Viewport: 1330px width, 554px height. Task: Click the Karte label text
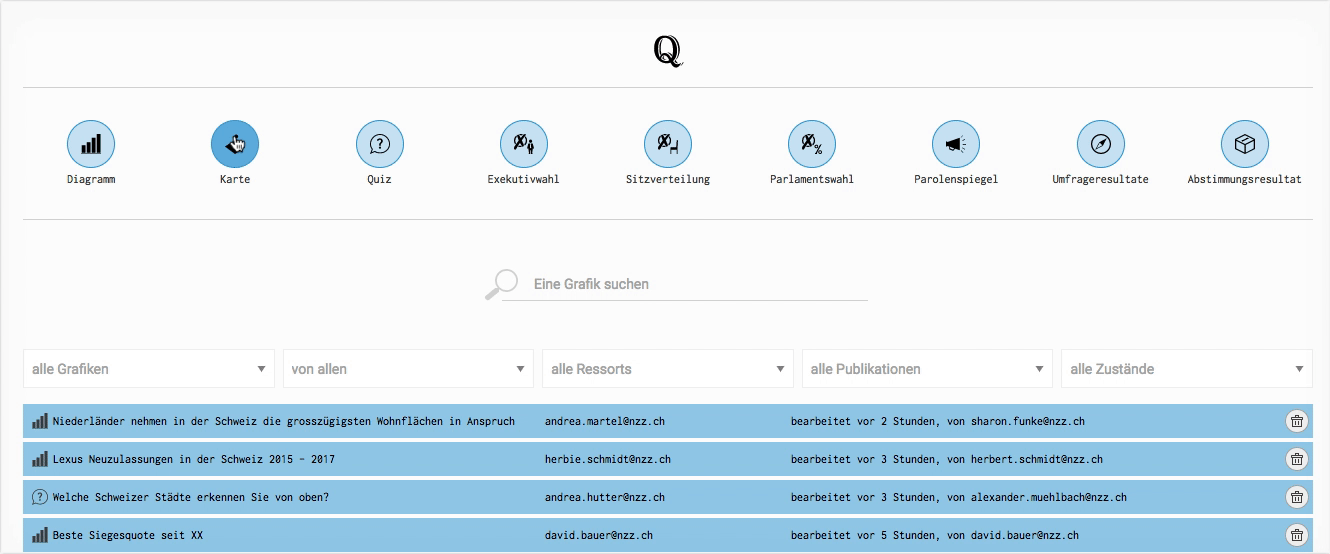point(235,180)
